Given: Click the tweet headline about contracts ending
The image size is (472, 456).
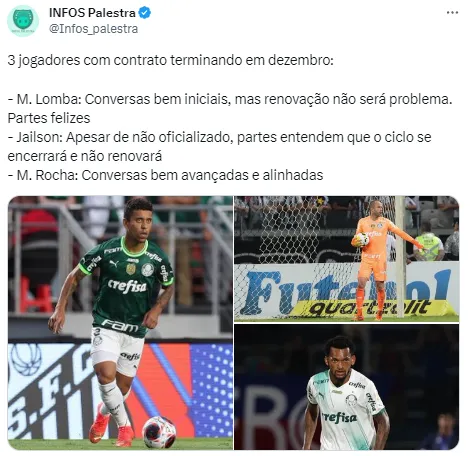Looking at the screenshot, I should coord(170,60).
